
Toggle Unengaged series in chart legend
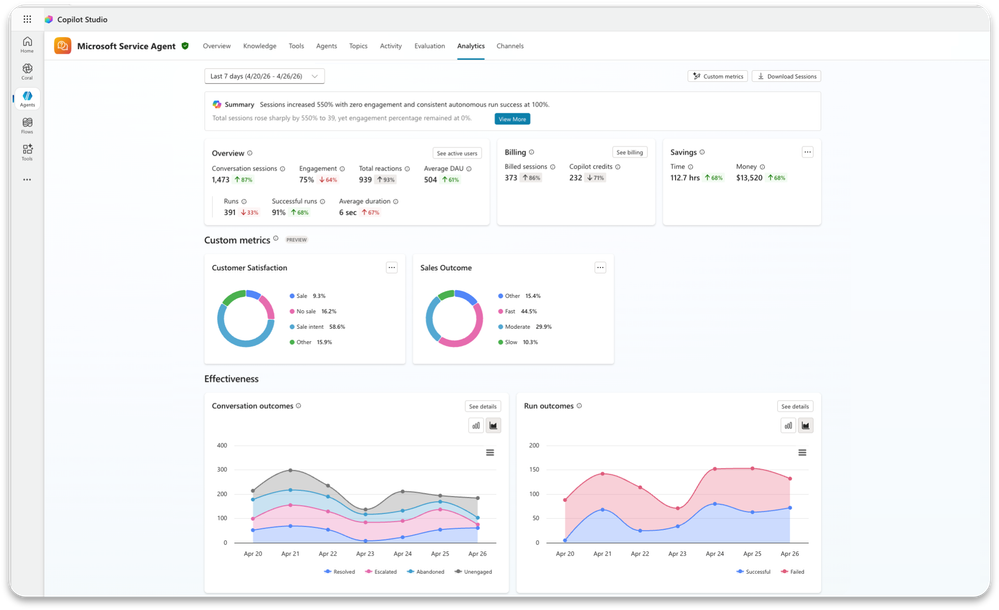pos(473,572)
